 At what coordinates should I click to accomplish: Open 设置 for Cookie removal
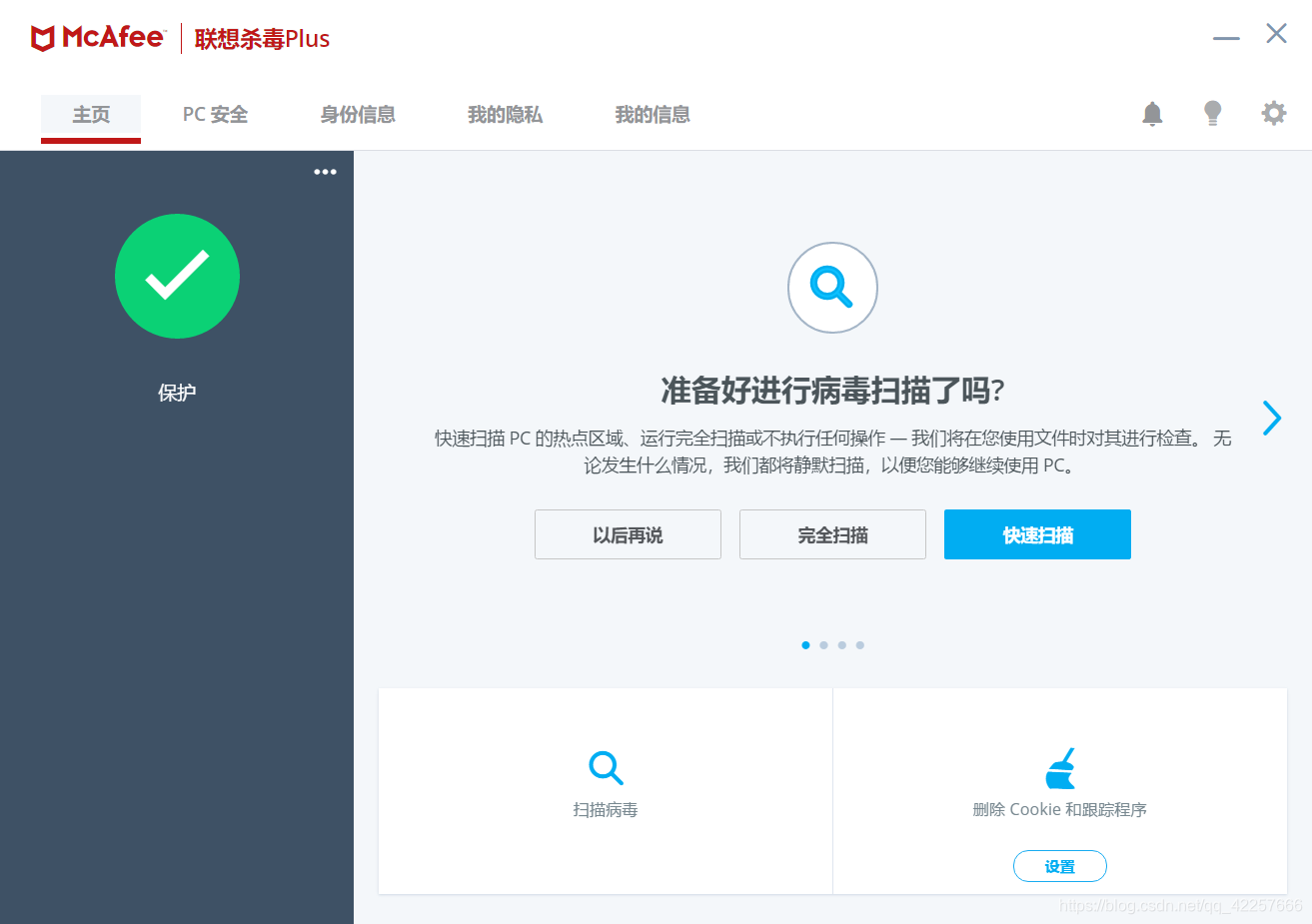[1059, 865]
